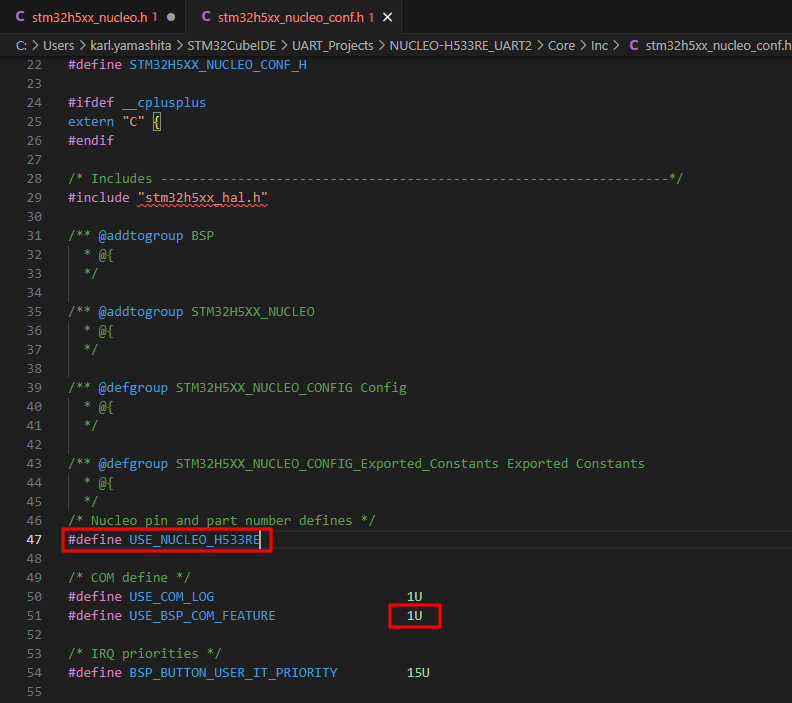Click the "stm32h5xx_hal.h" include string
This screenshot has width=792, height=703.
pyautogui.click(x=203, y=197)
